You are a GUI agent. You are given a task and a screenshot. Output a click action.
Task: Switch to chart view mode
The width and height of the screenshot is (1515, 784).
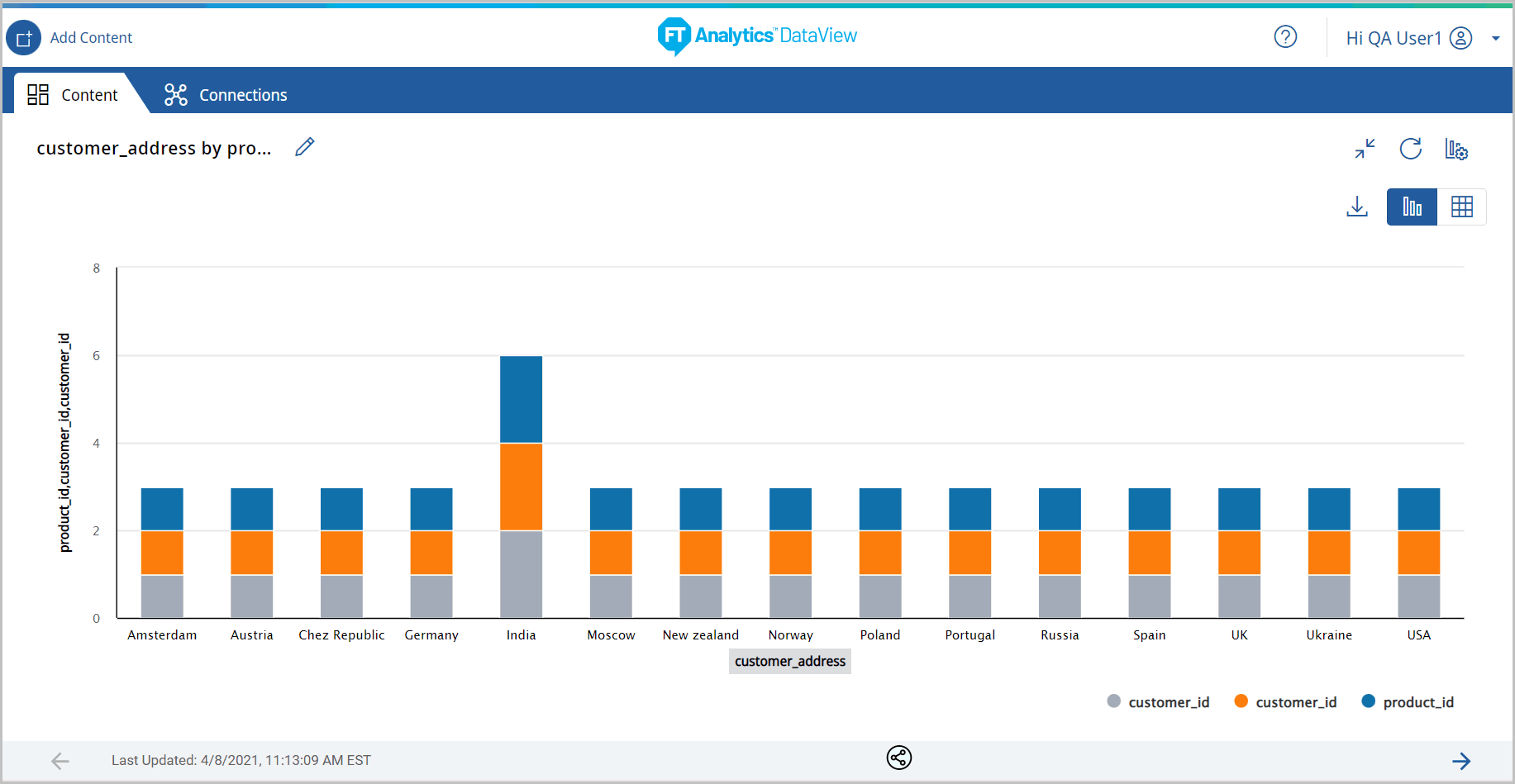(x=1412, y=207)
